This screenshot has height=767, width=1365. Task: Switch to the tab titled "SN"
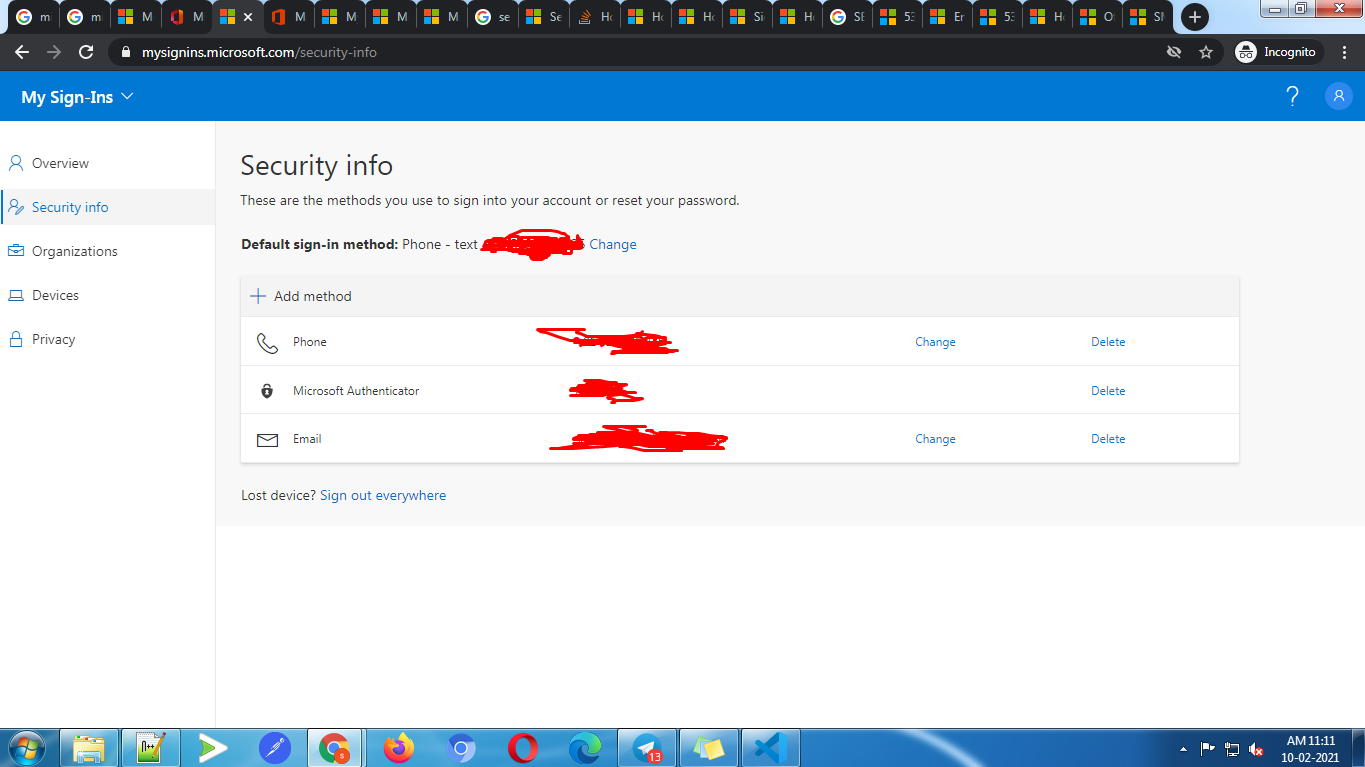pyautogui.click(x=1146, y=17)
